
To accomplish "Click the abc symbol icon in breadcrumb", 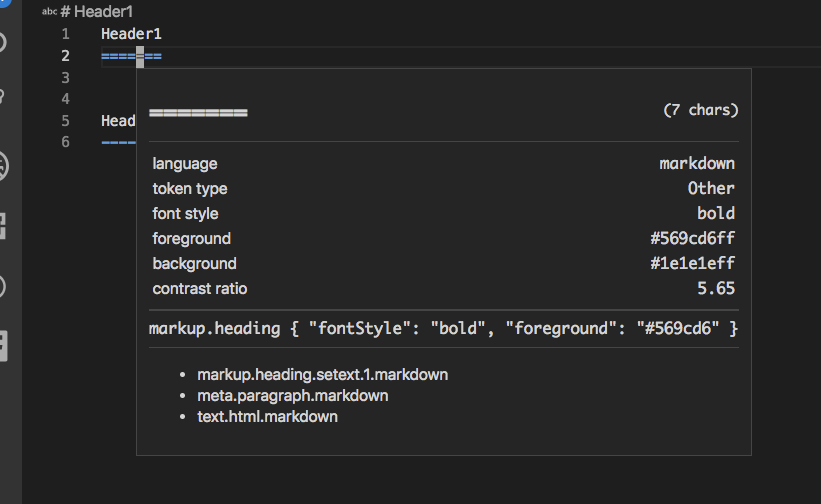I will [49, 11].
